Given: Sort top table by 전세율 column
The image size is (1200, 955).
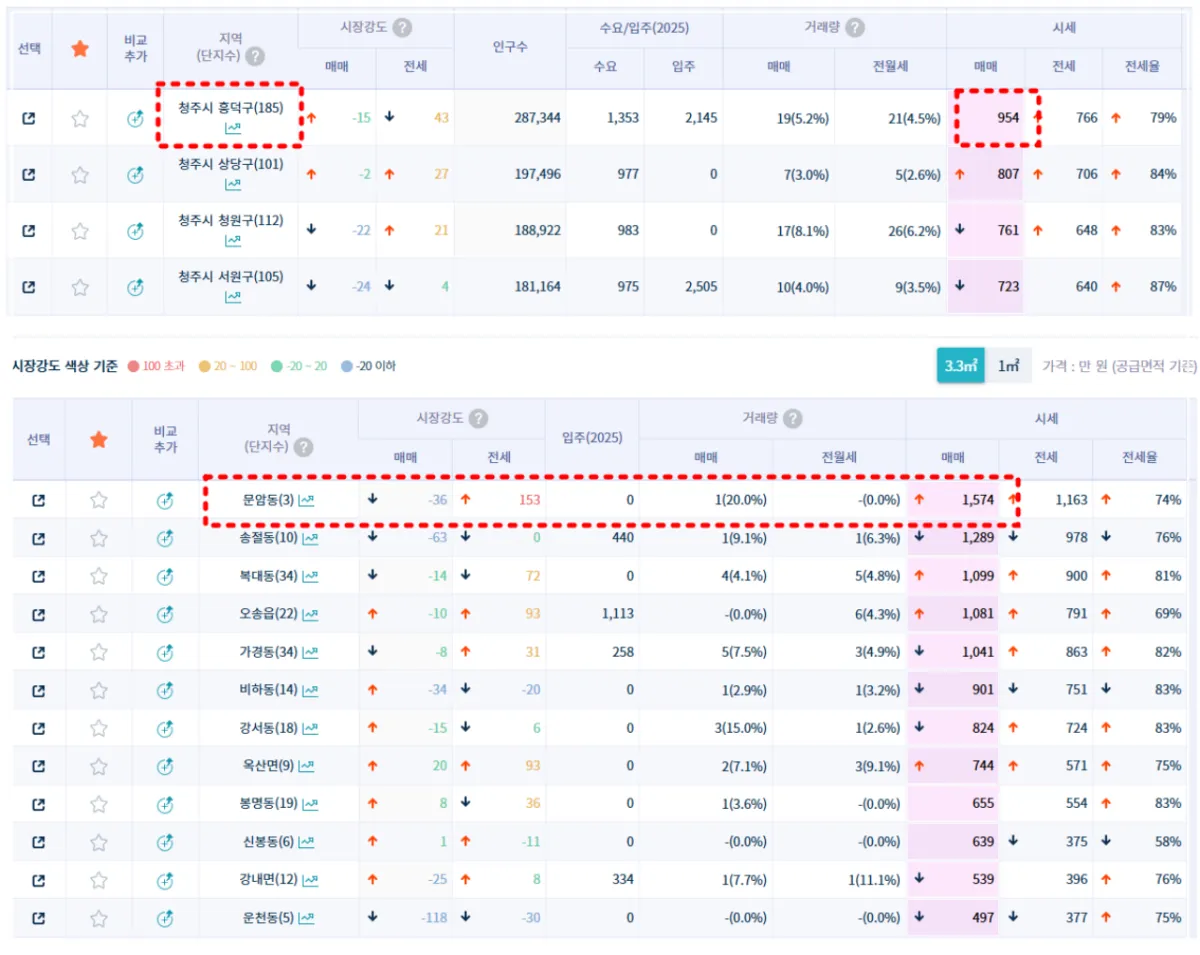Looking at the screenshot, I should pos(1140,67).
